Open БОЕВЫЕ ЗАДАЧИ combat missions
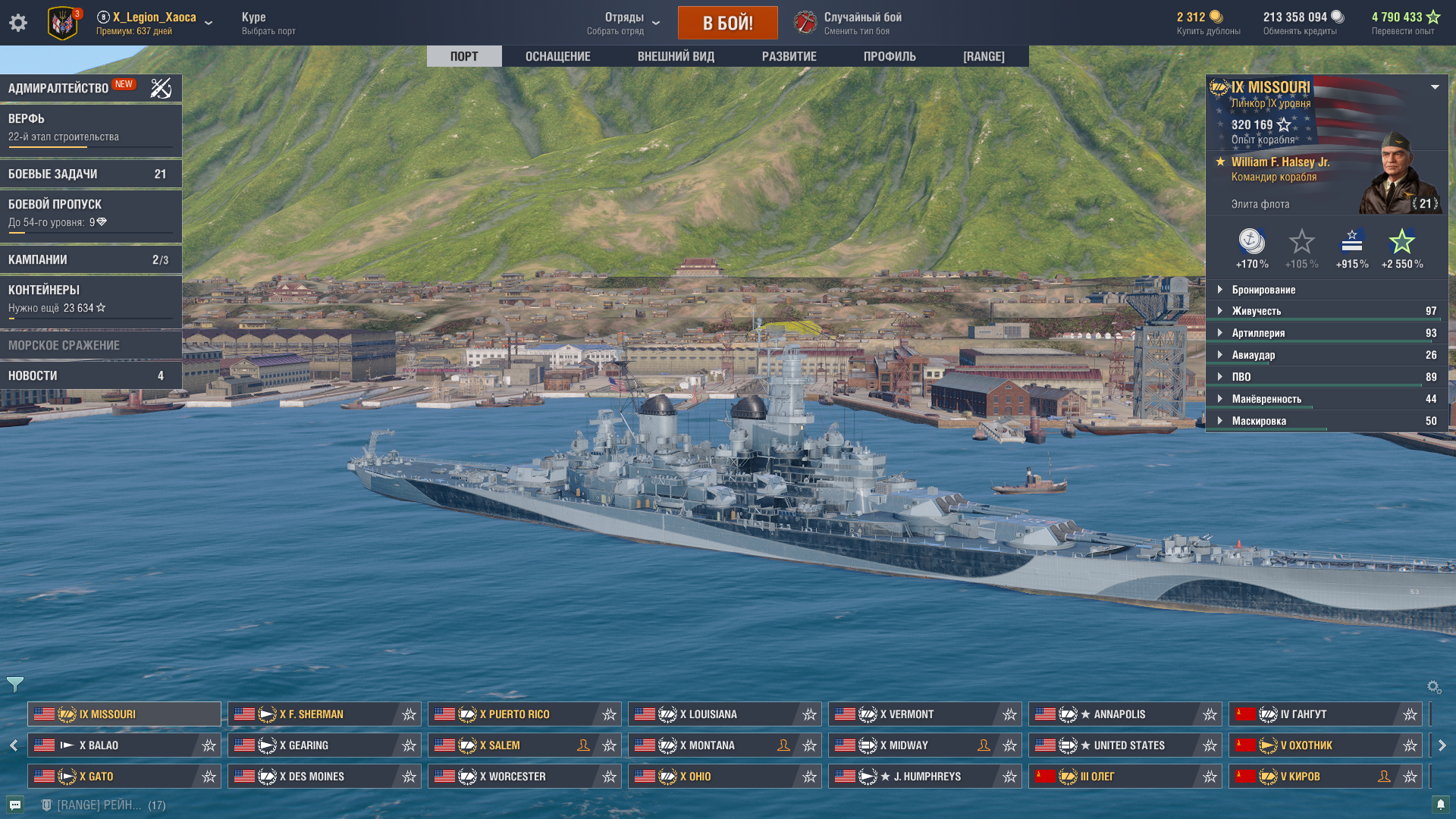The height and width of the screenshot is (819, 1456). (x=91, y=174)
